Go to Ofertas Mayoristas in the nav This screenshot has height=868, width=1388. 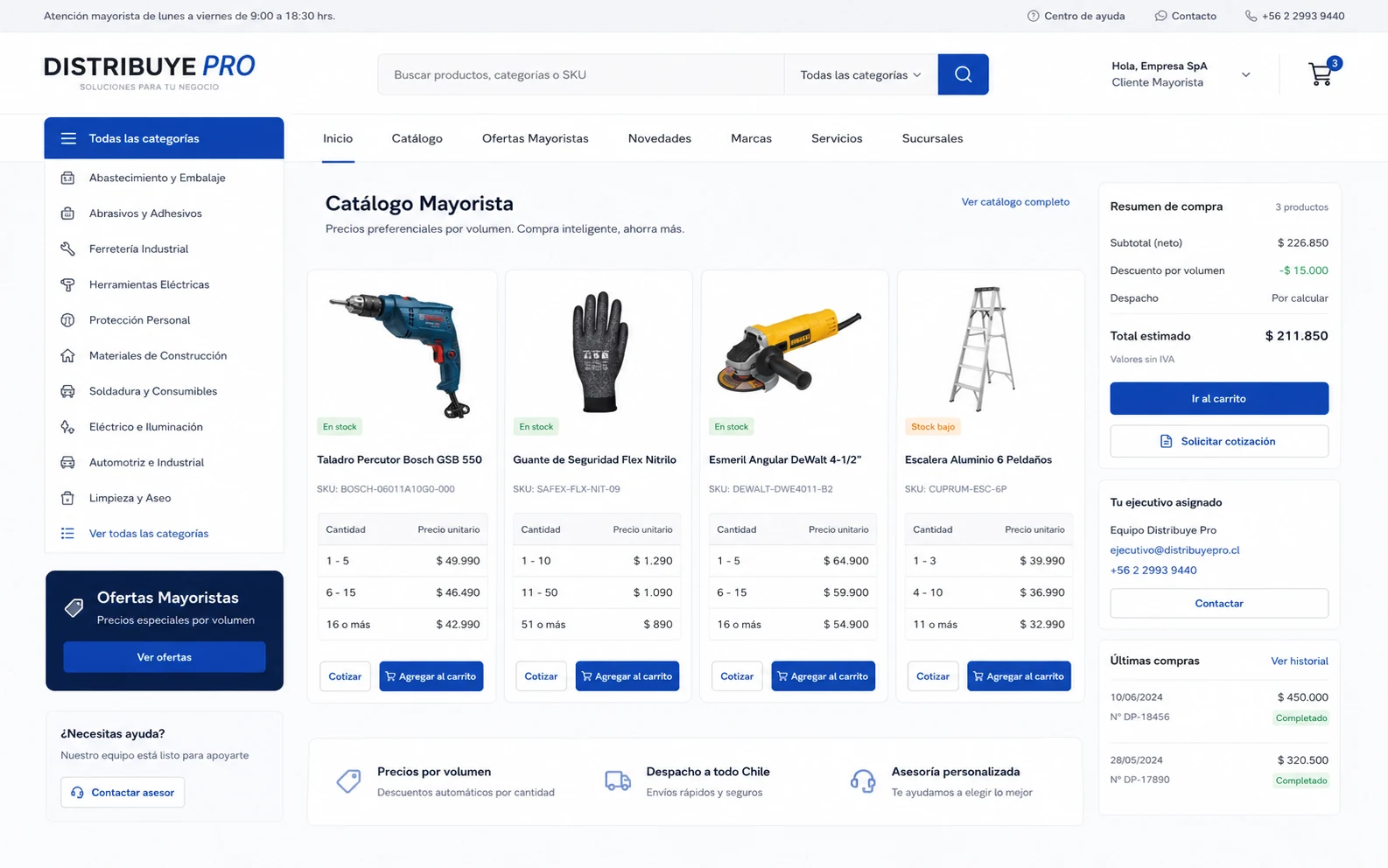point(535,138)
